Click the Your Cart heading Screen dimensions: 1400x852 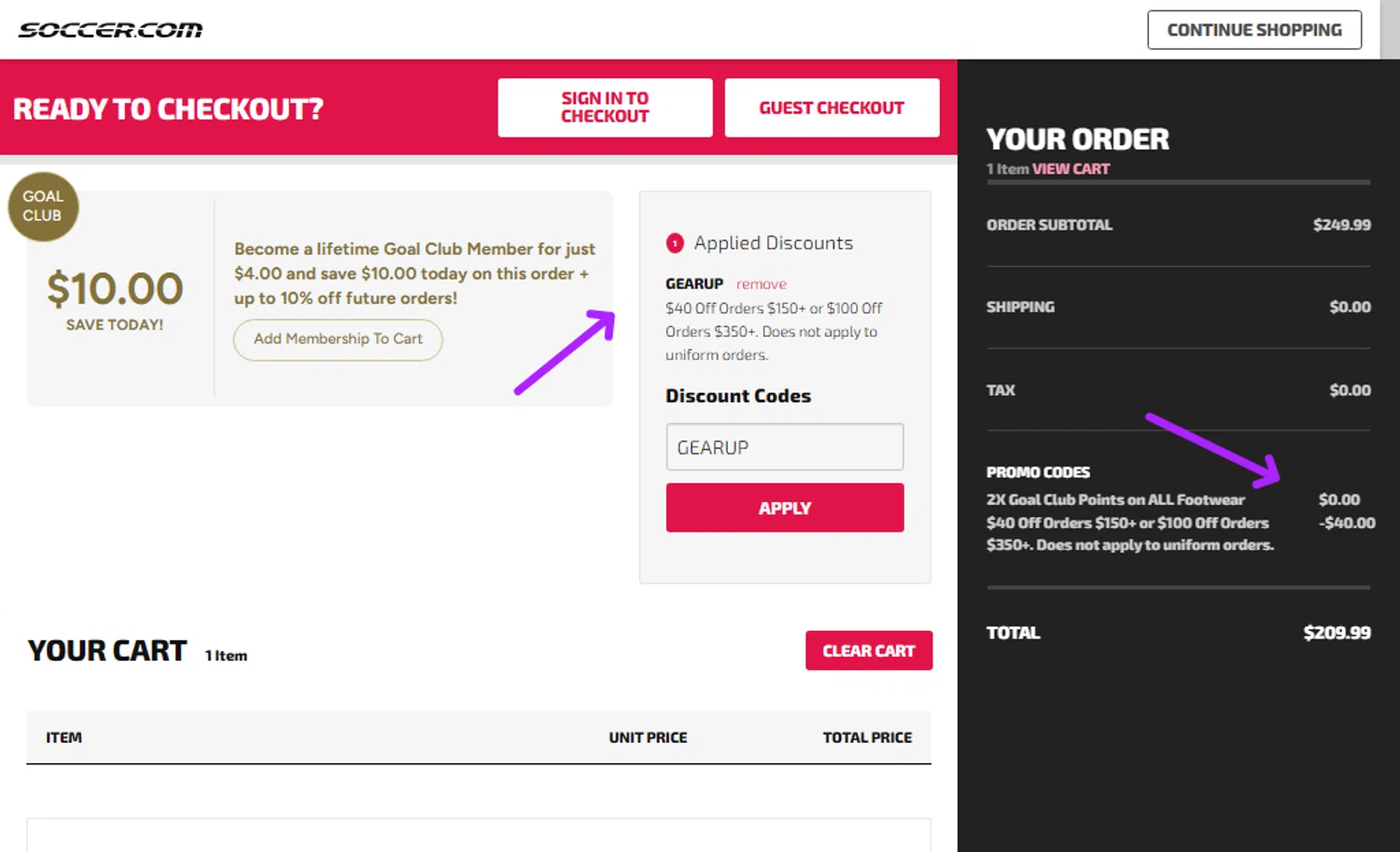tap(107, 650)
